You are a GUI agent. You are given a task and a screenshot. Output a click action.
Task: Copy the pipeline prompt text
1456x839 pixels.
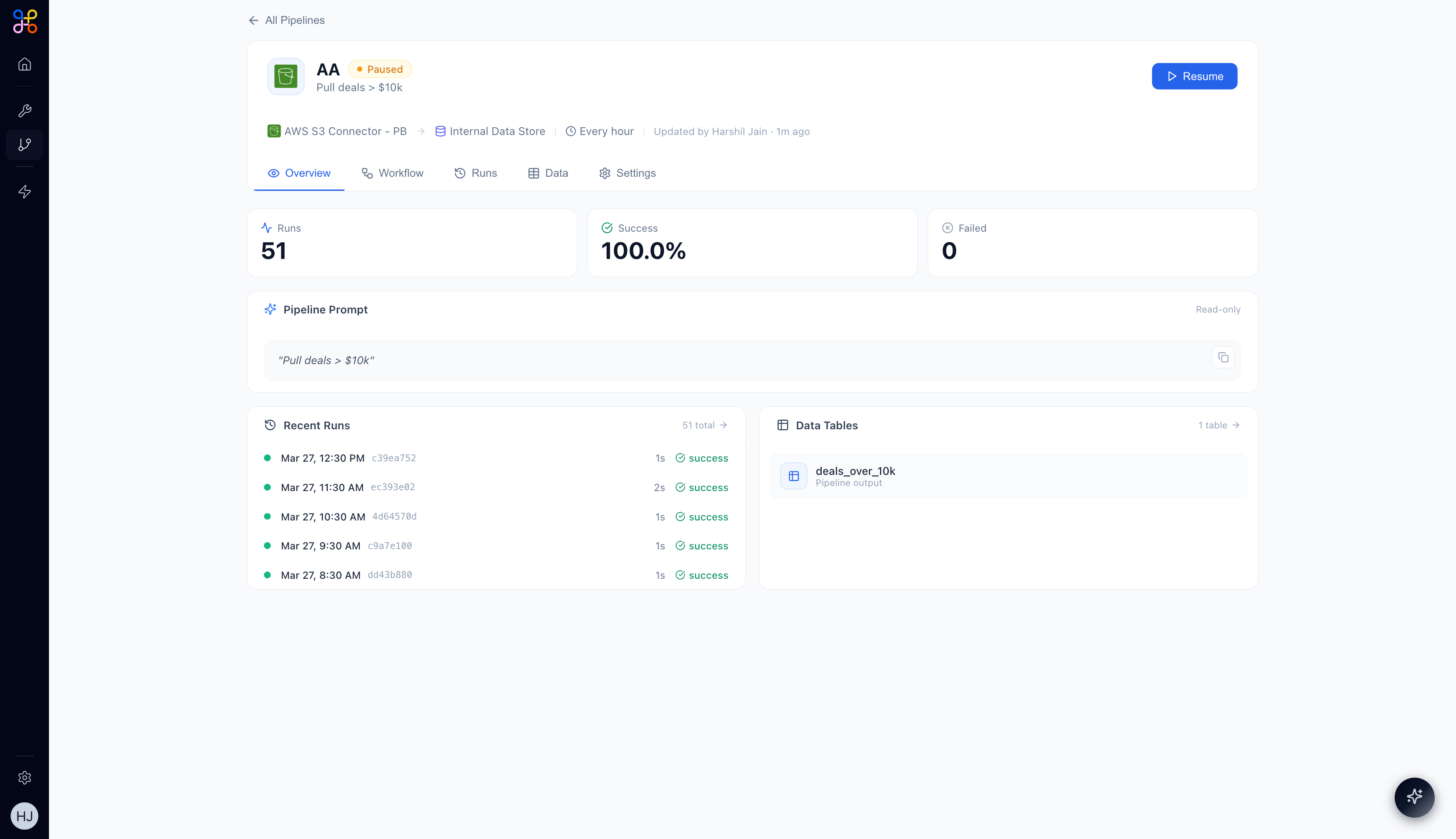pos(1223,358)
